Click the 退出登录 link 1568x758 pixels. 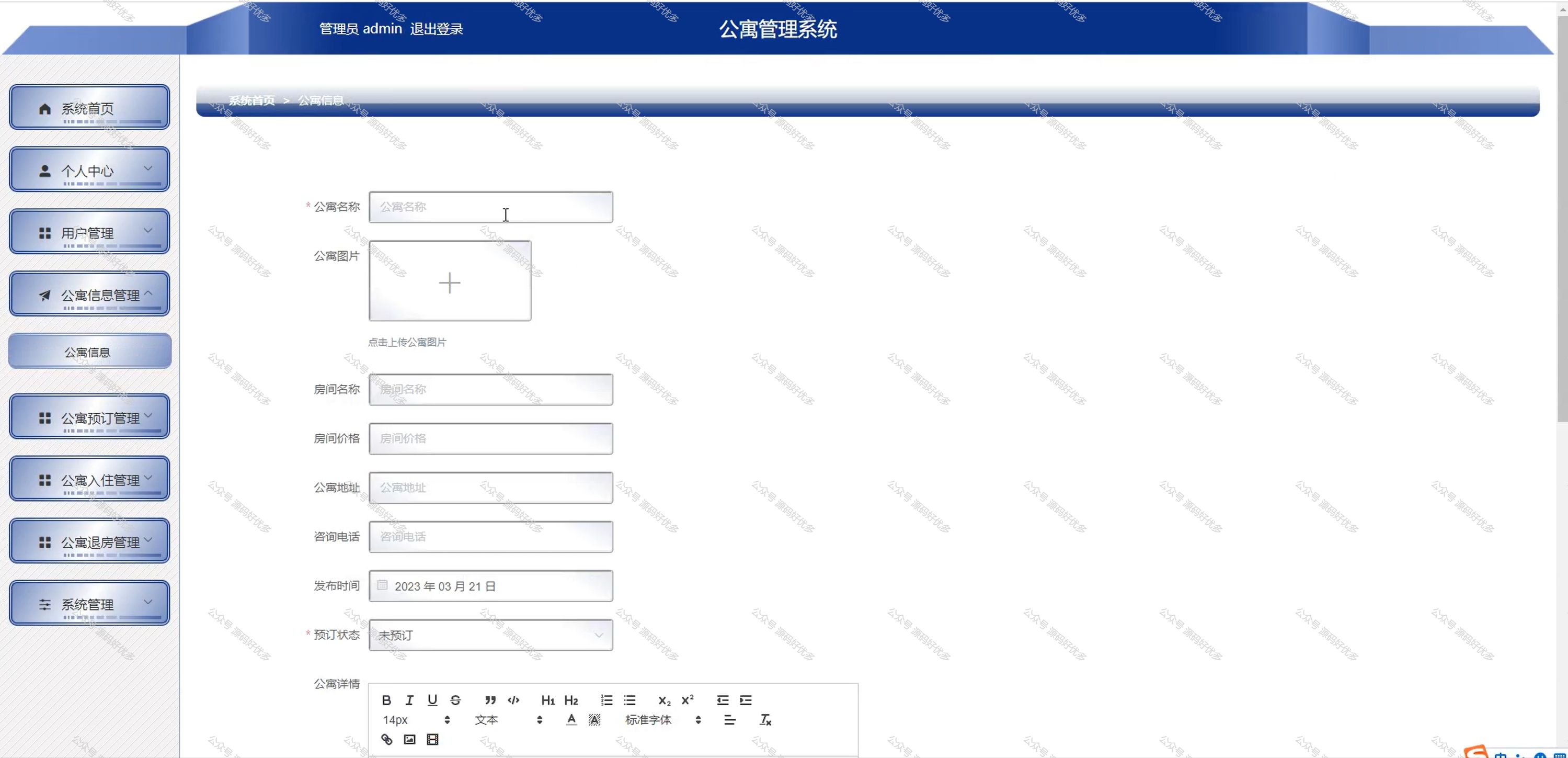[x=437, y=29]
